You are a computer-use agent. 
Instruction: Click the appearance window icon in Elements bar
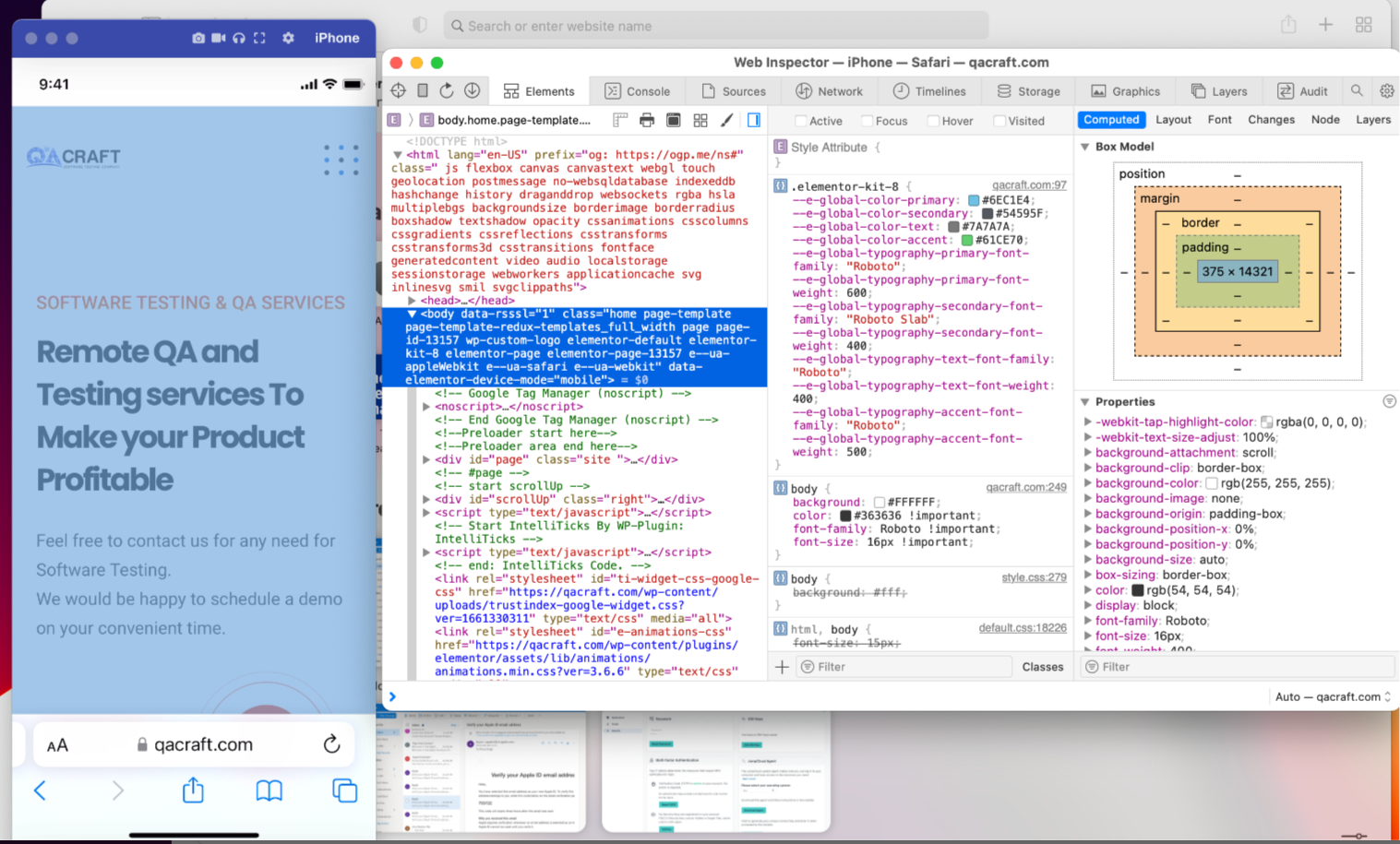(674, 120)
